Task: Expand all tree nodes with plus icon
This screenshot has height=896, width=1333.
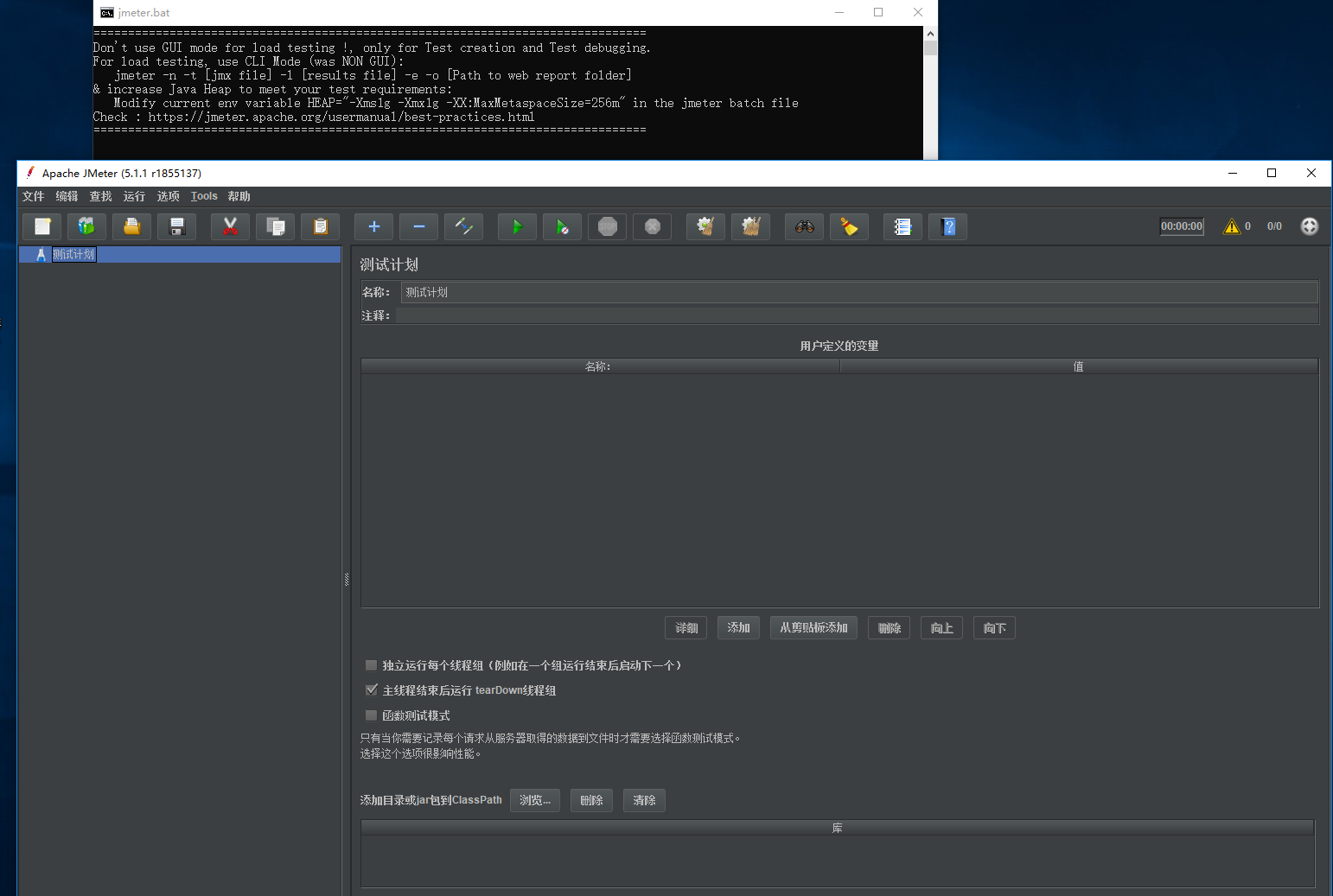Action: pos(373,226)
